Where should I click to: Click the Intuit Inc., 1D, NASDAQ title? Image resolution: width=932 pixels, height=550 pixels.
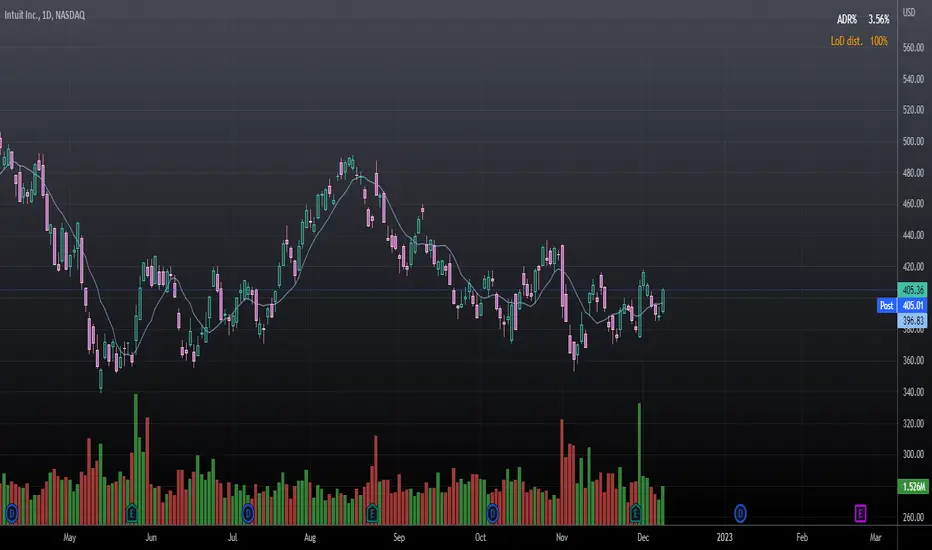(45, 15)
